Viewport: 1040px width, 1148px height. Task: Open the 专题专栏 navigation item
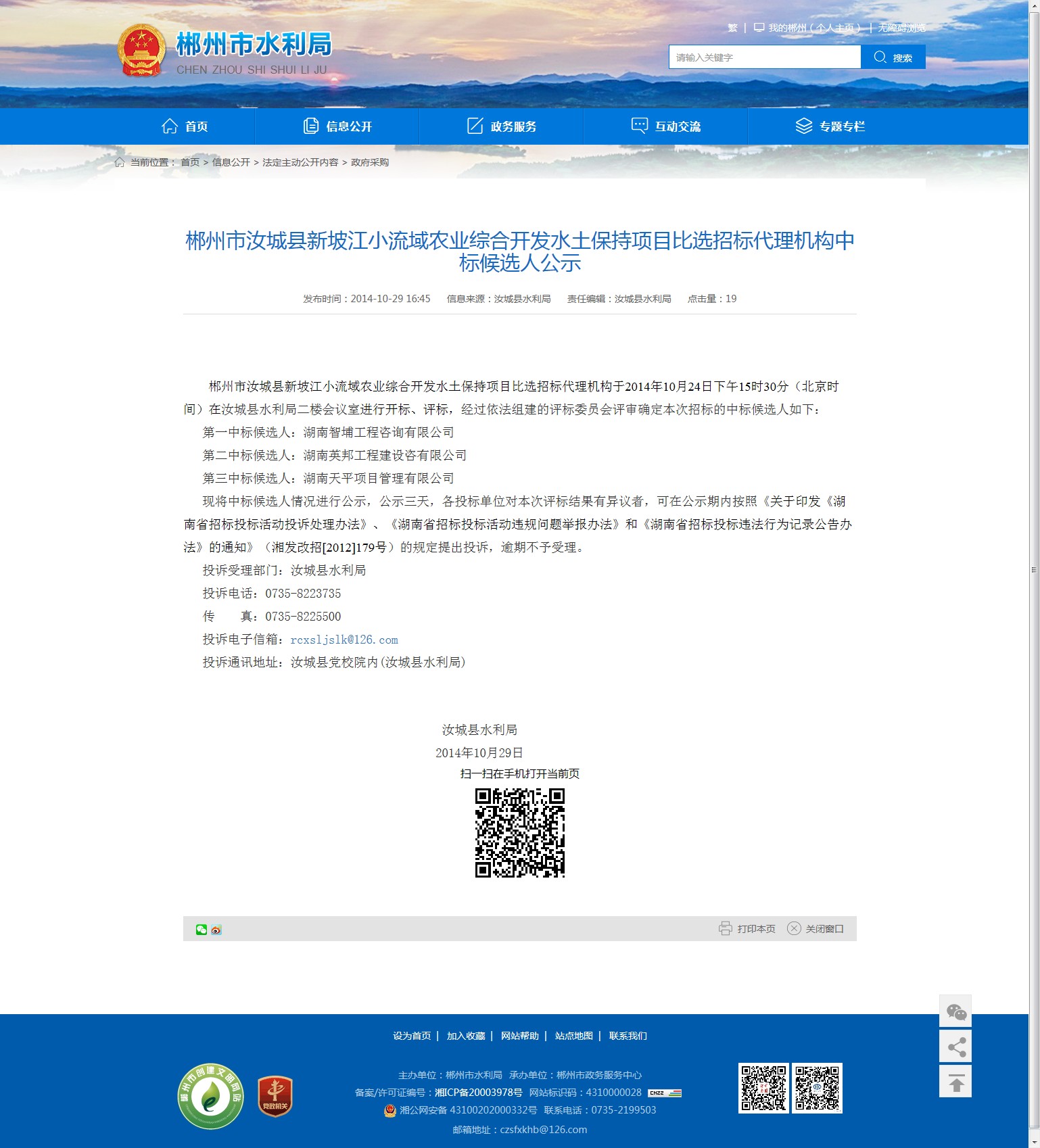click(830, 126)
